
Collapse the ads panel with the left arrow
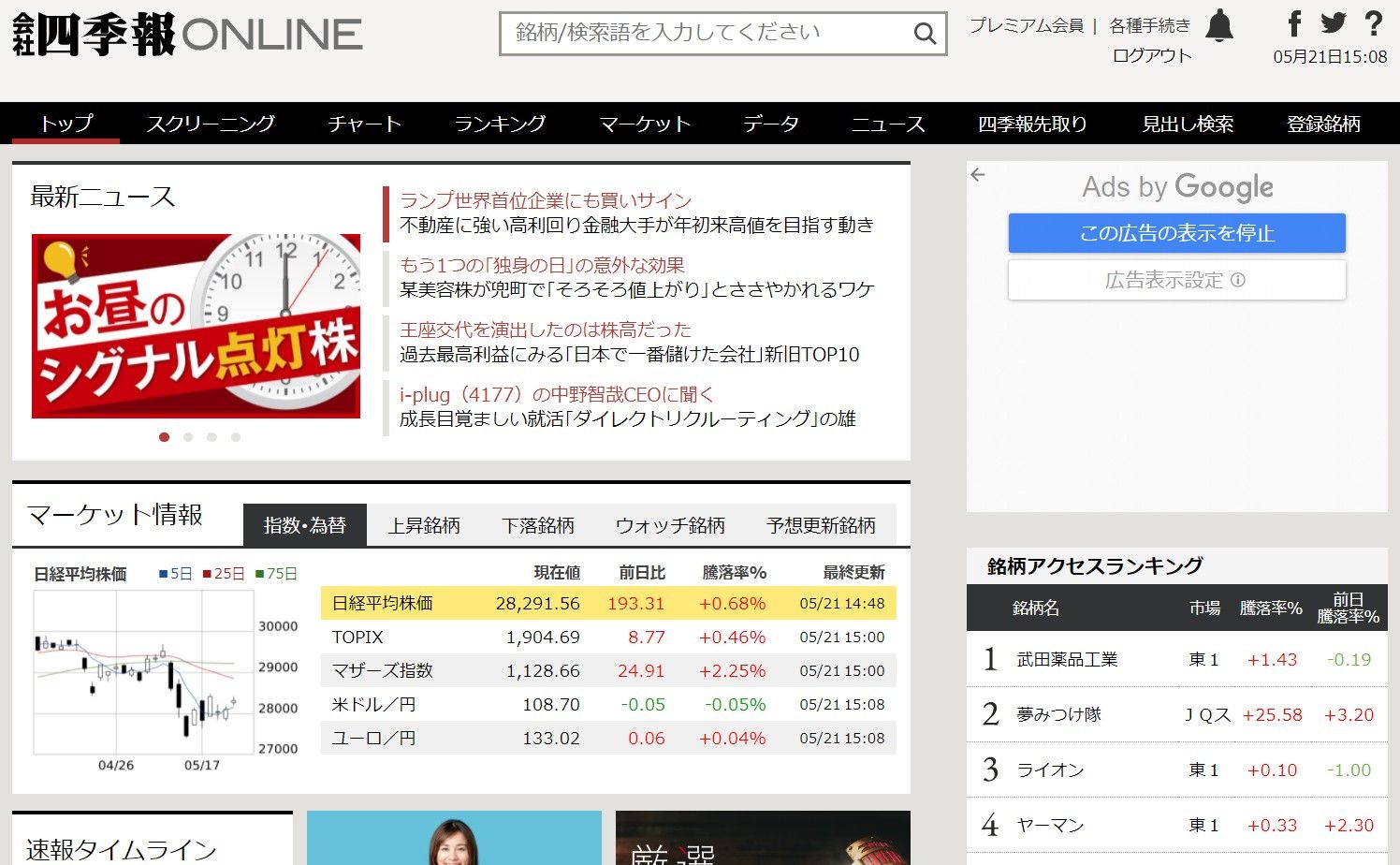click(978, 175)
